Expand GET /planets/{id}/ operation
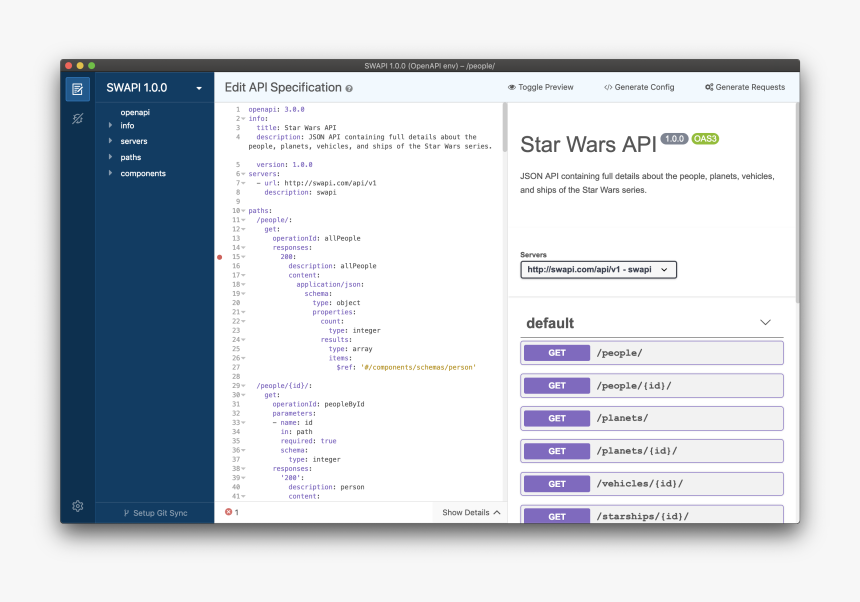The height and width of the screenshot is (602, 860). (x=652, y=451)
